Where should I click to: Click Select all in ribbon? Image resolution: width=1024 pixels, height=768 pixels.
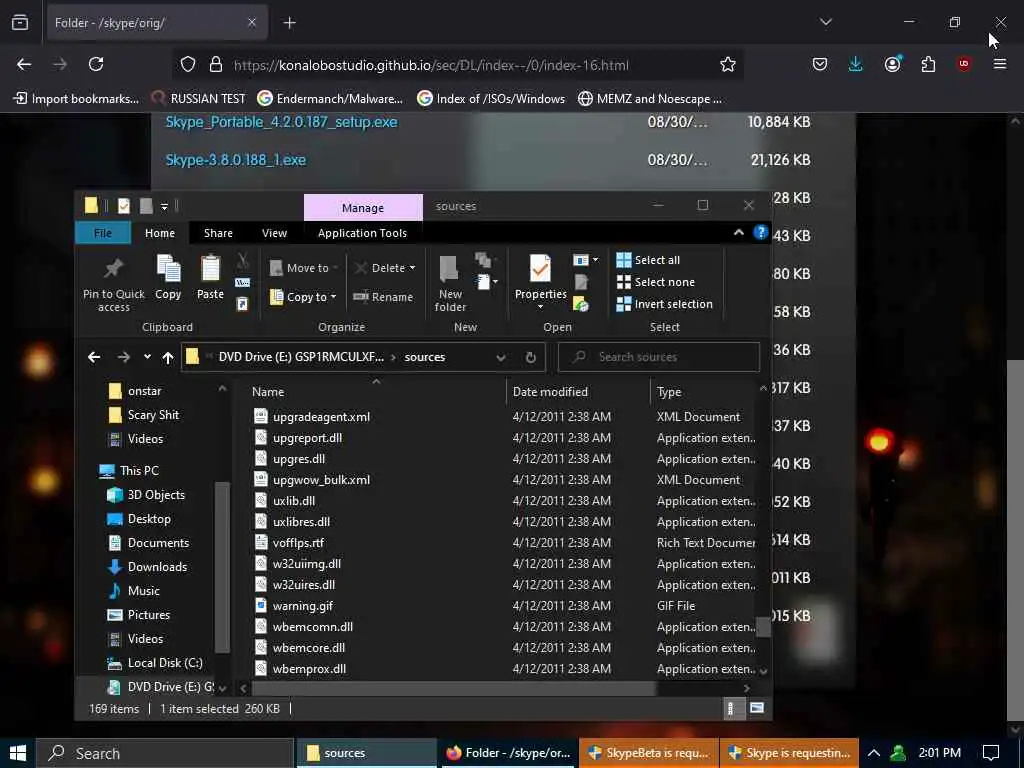coord(648,260)
